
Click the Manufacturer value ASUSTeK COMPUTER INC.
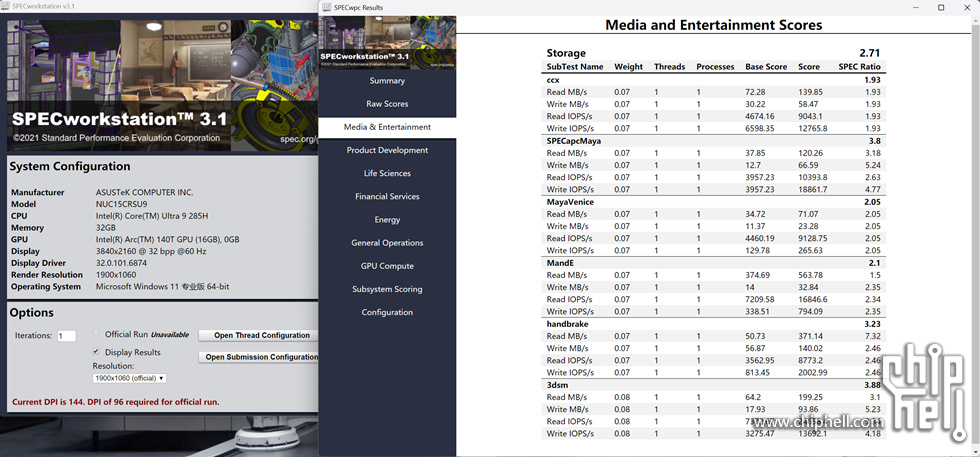144,193
